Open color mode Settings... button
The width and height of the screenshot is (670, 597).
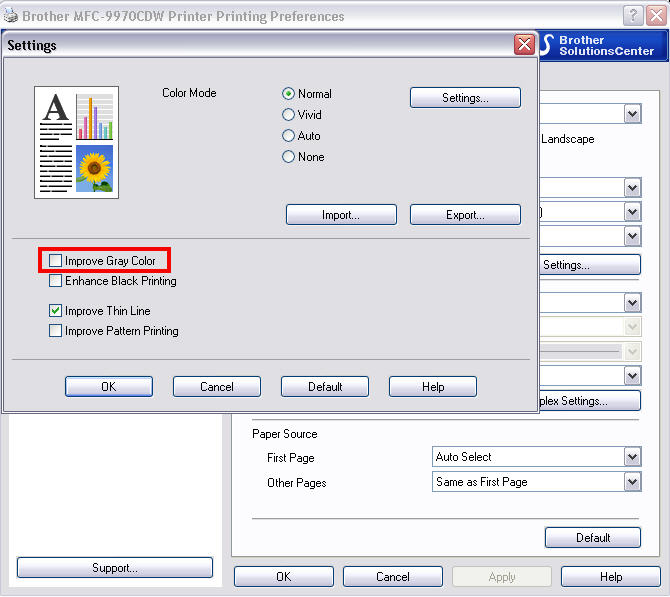click(465, 98)
